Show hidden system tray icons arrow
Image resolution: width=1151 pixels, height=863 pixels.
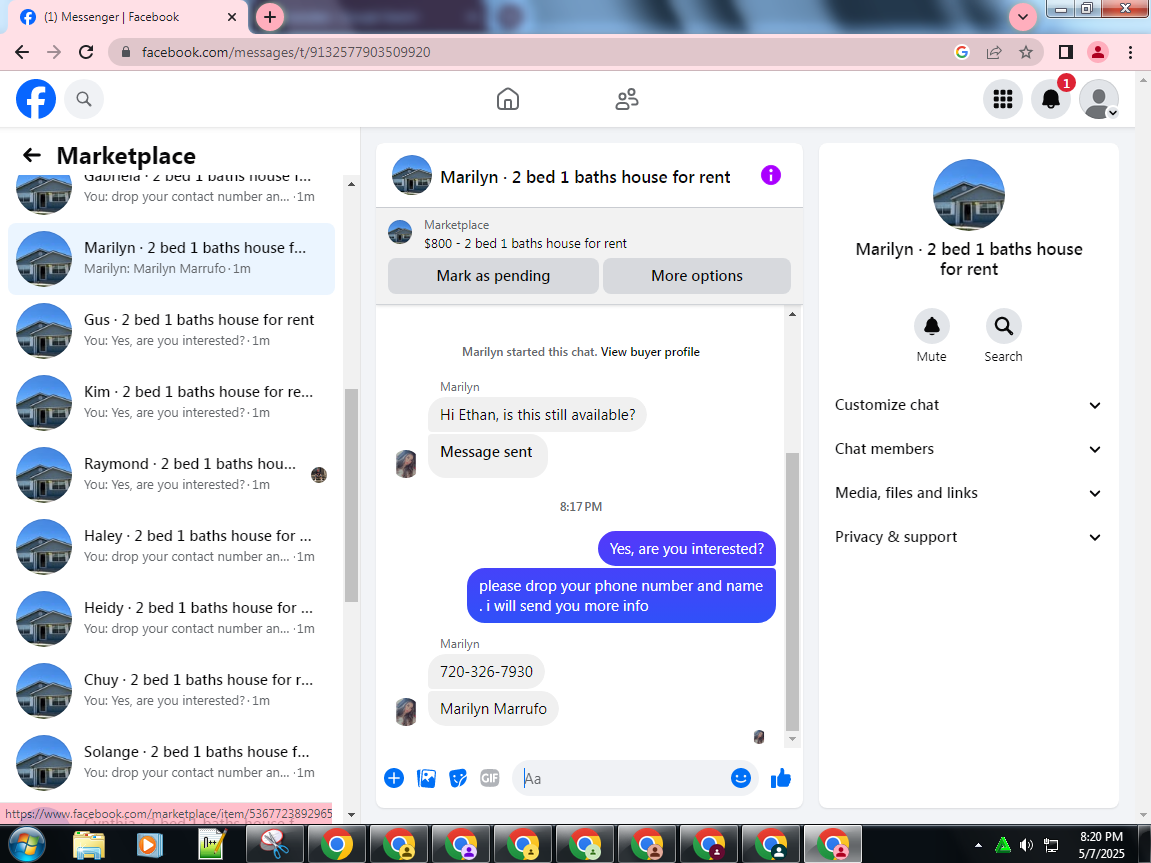978,845
